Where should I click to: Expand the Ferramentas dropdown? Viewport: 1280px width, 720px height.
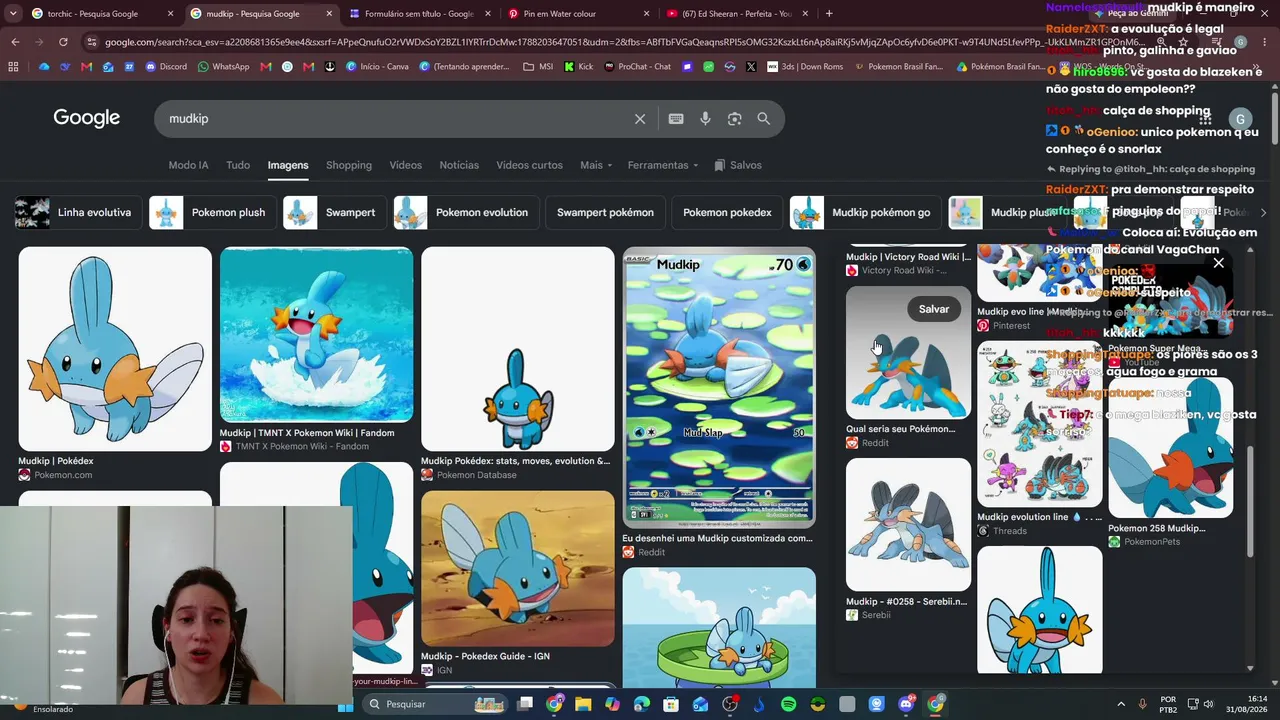(x=664, y=165)
